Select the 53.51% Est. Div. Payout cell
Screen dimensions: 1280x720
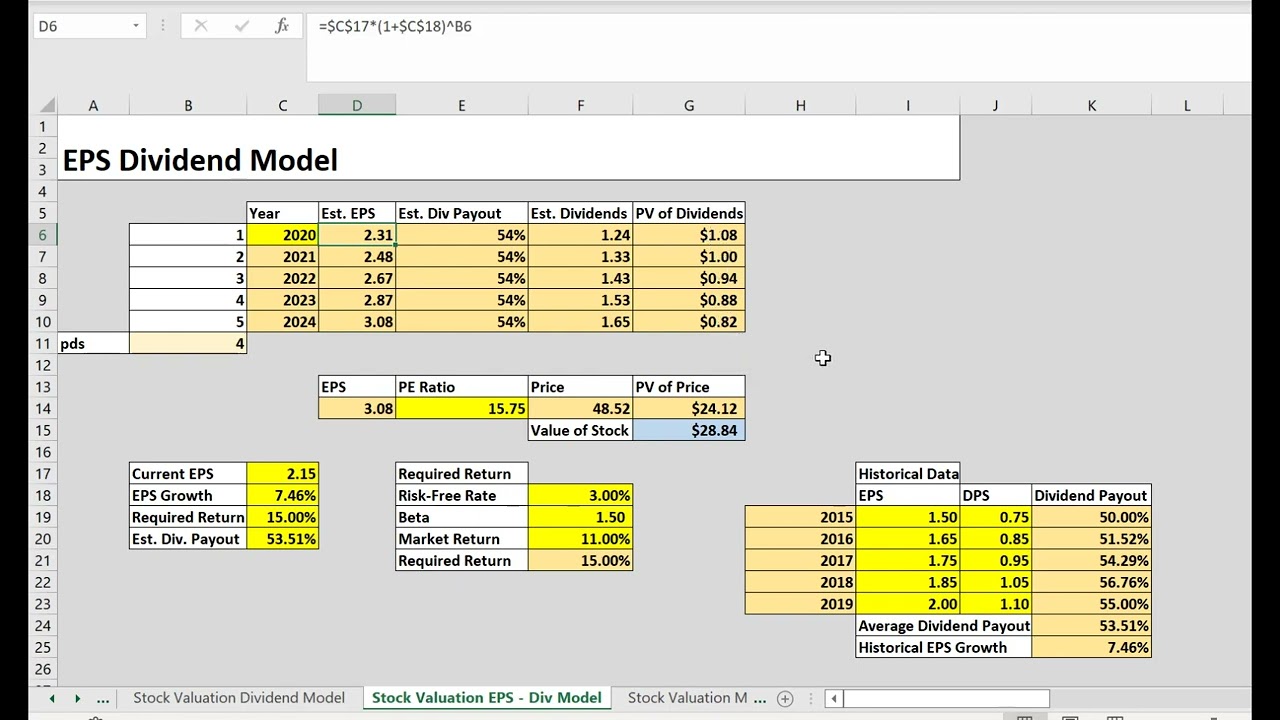pyautogui.click(x=283, y=539)
